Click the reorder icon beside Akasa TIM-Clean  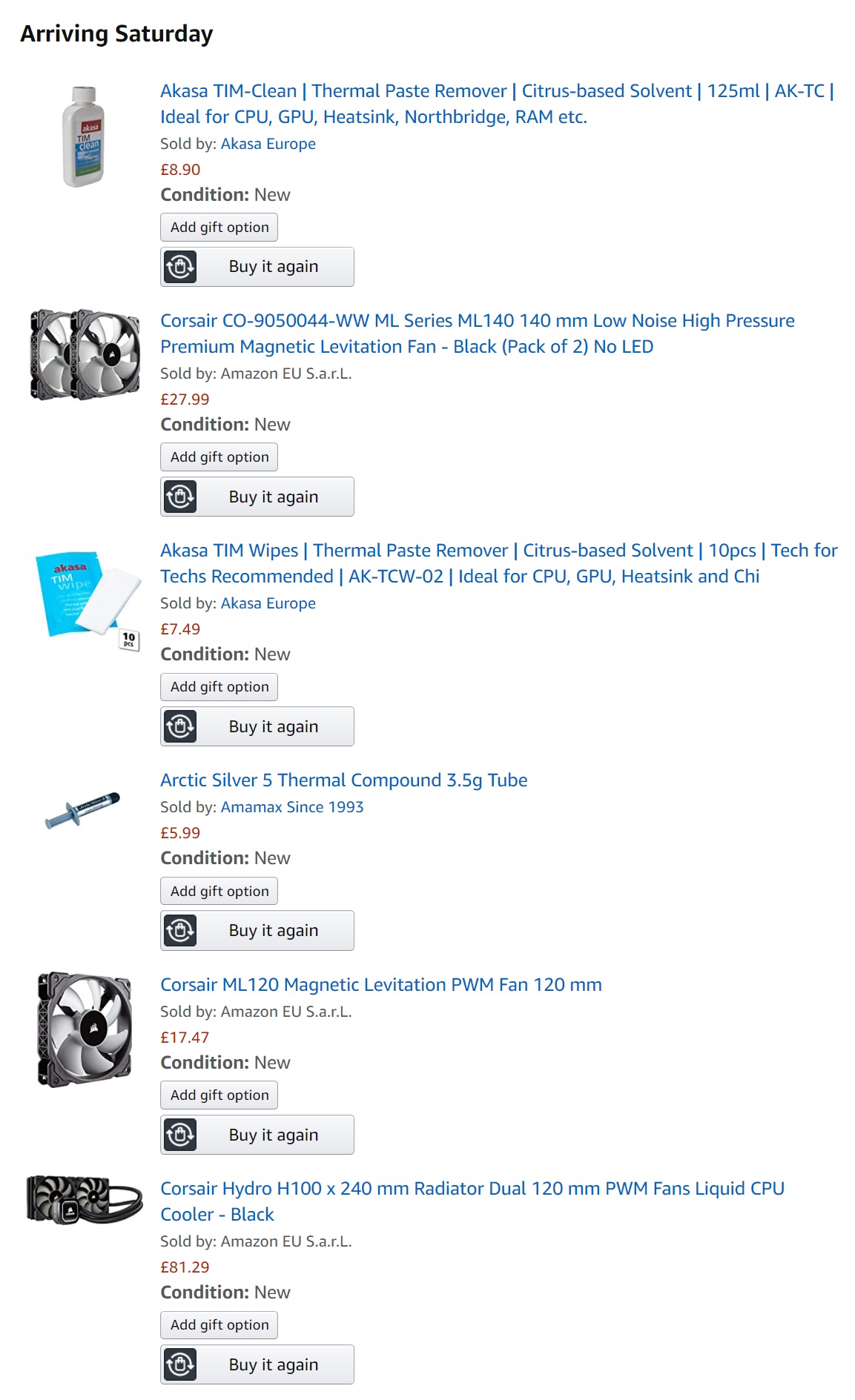[x=180, y=267]
